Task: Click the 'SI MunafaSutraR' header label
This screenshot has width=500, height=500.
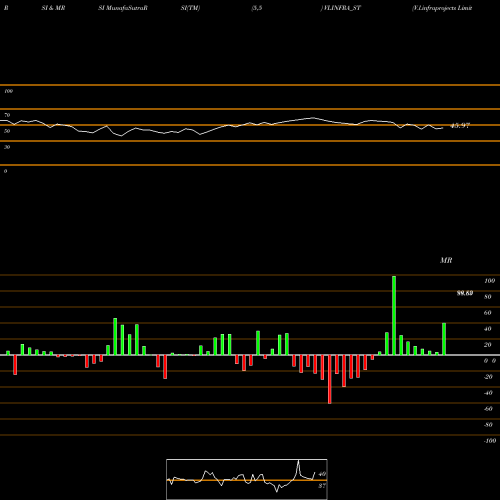Action: point(123,8)
